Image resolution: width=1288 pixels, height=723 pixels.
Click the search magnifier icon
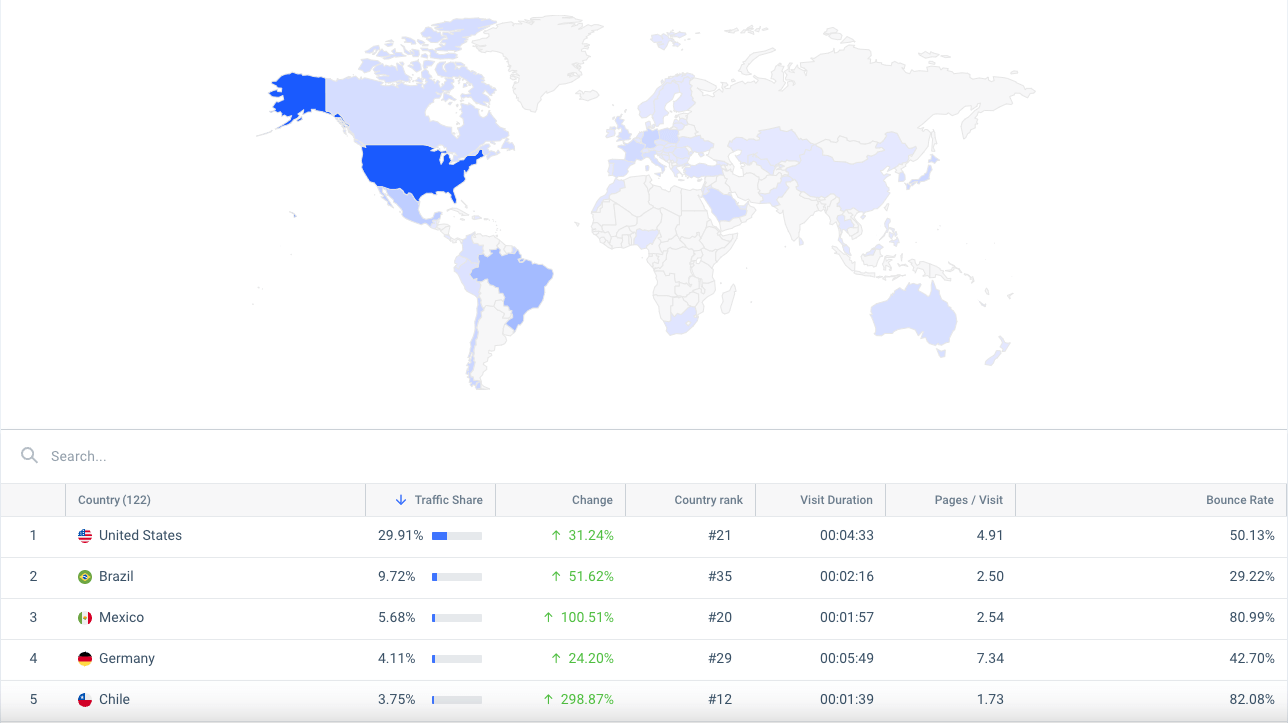click(30, 456)
